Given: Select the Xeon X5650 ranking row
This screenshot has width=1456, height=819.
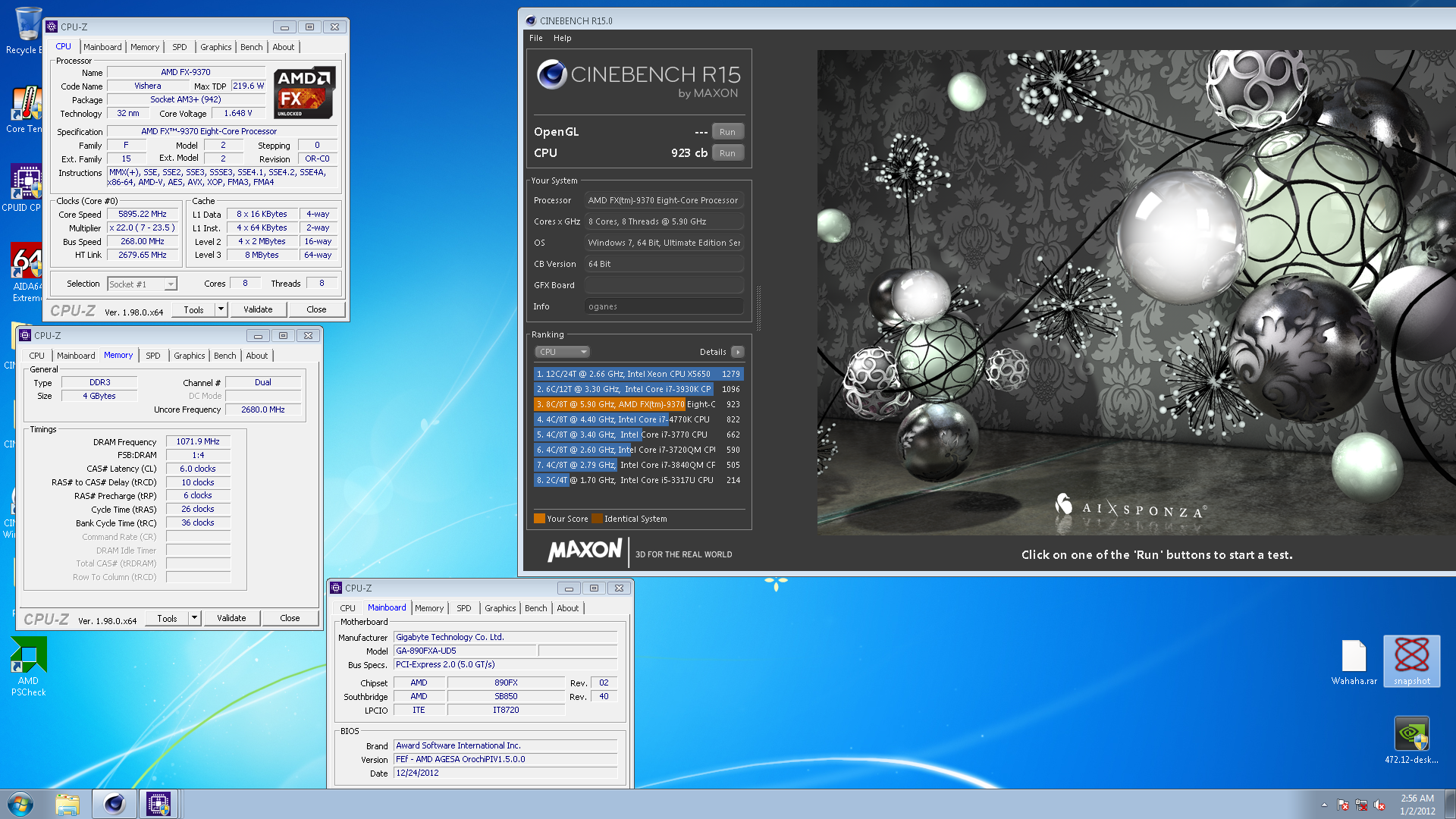Looking at the screenshot, I should tap(639, 374).
